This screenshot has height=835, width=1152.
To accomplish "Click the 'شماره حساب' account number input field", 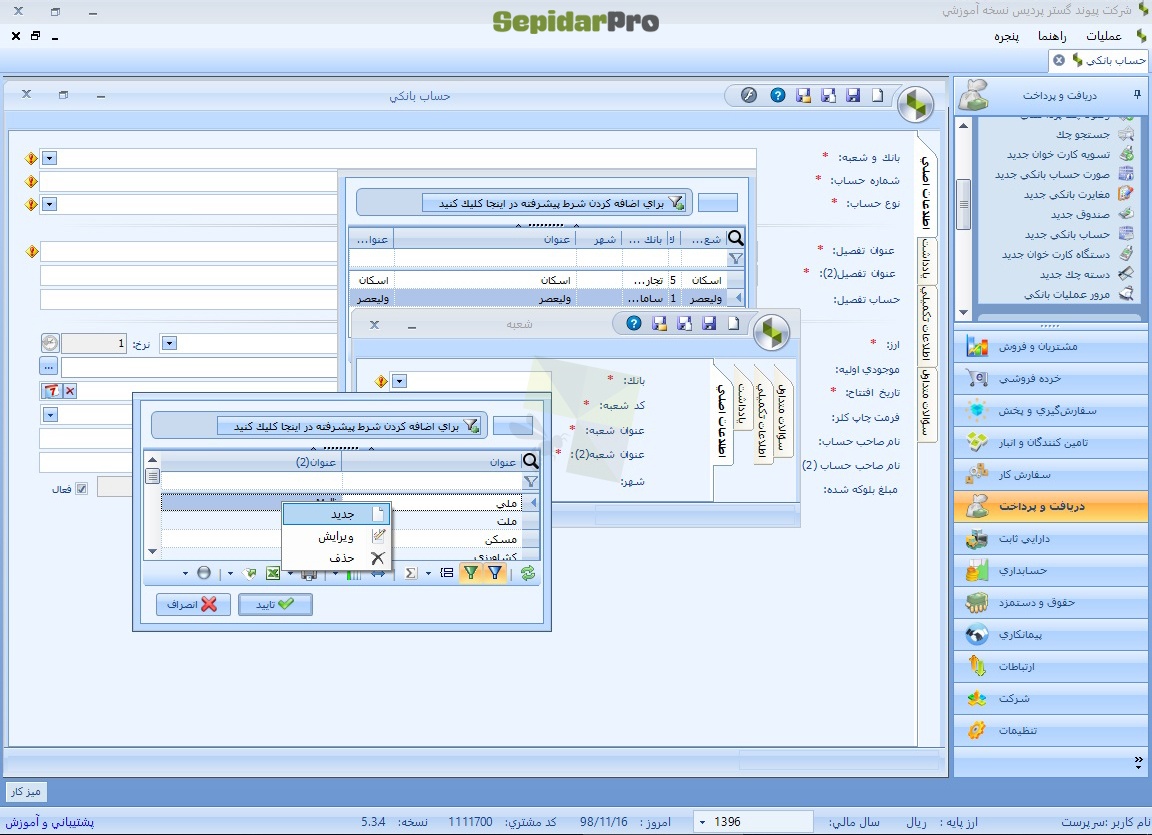I will 188,181.
